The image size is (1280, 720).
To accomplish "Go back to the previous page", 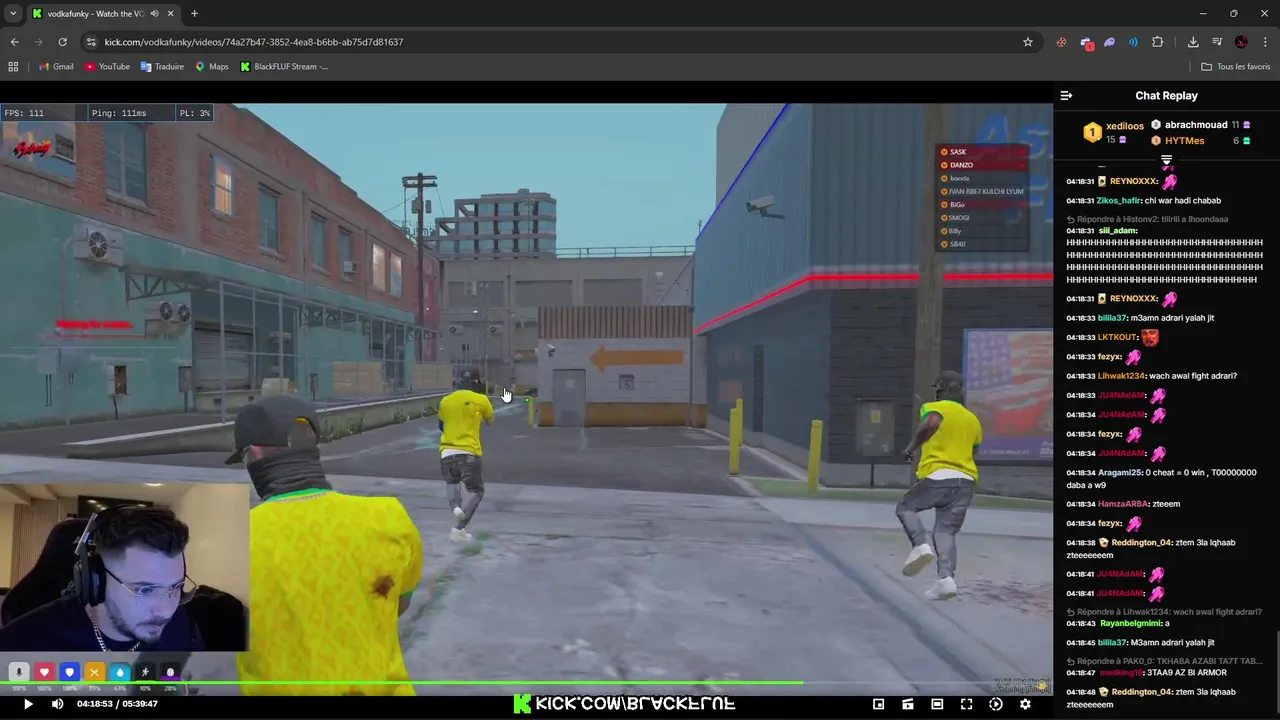I will (14, 42).
